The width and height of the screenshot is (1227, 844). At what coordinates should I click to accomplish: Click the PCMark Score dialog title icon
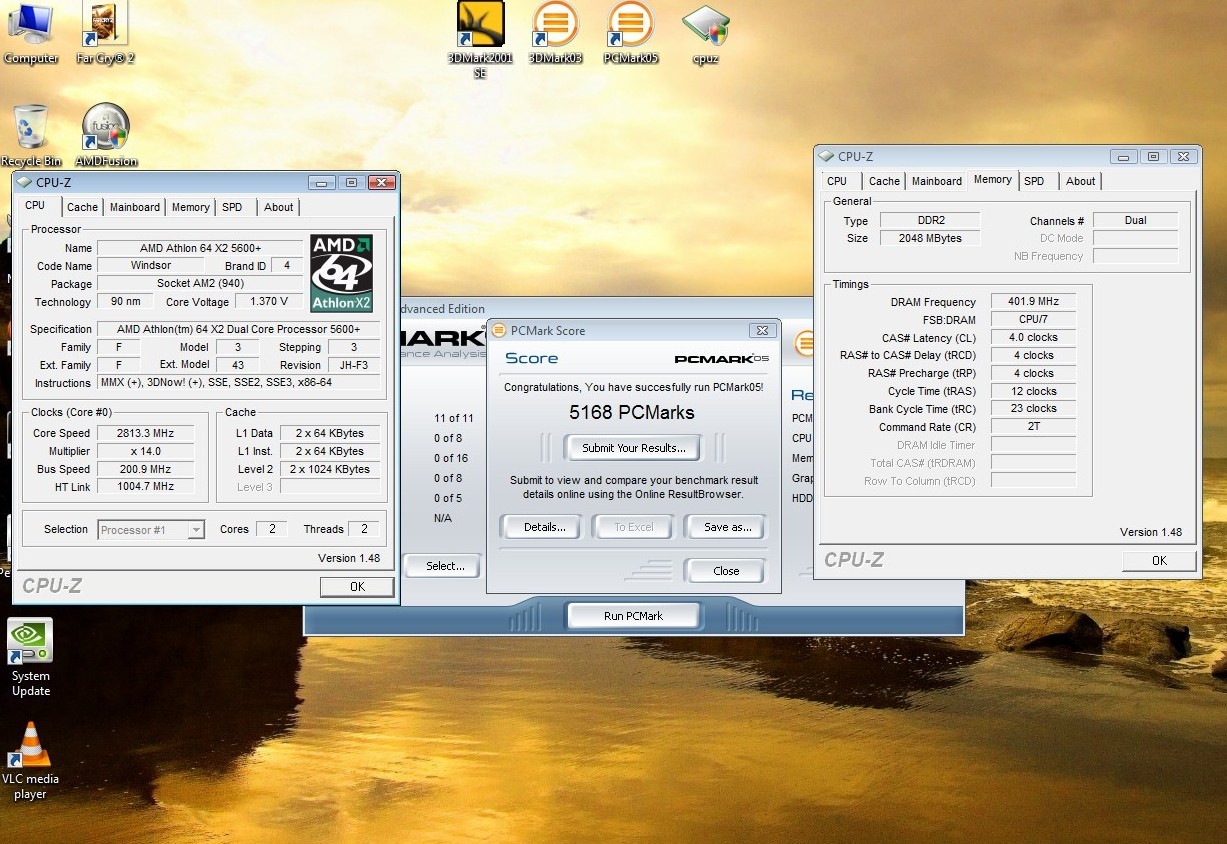(498, 330)
